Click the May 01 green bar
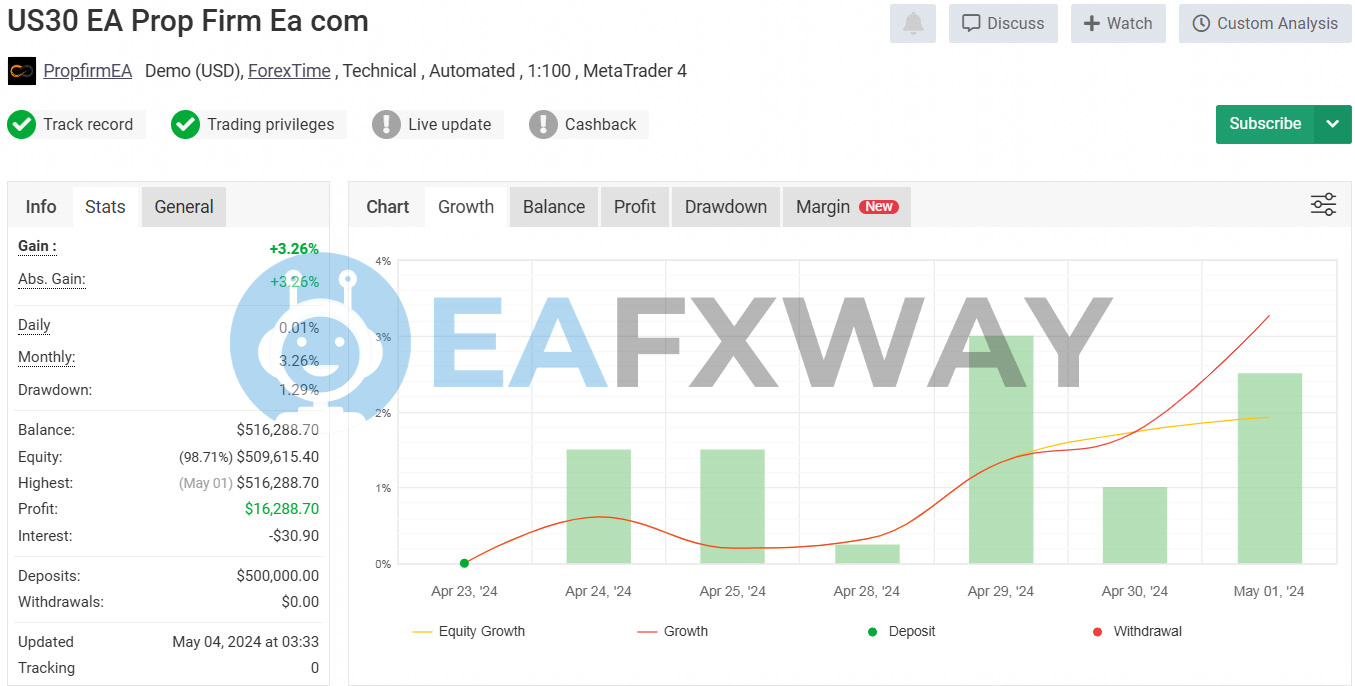Viewport: 1355px width, 686px height. coord(1270,469)
